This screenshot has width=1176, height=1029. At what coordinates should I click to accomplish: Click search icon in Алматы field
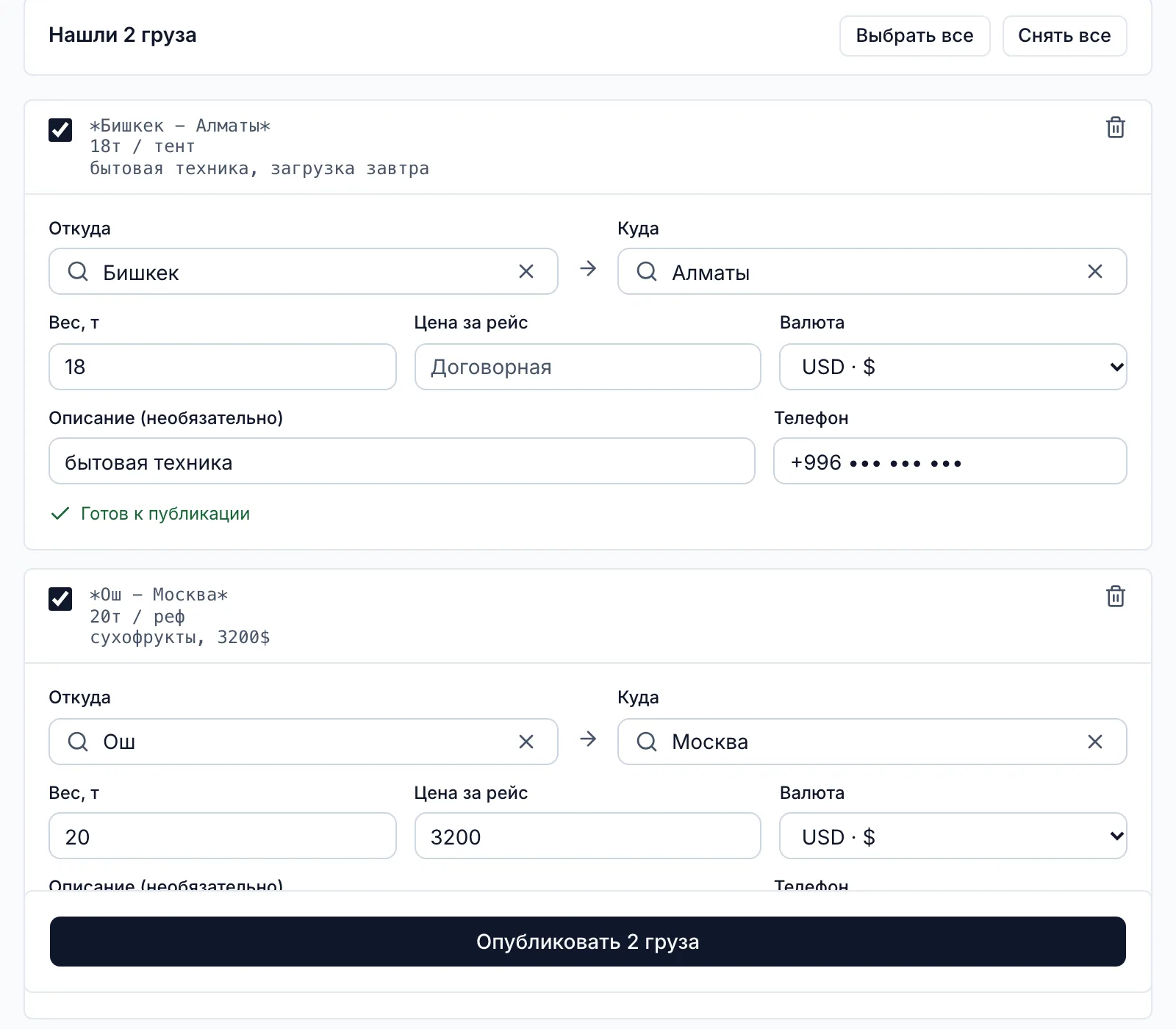click(647, 271)
